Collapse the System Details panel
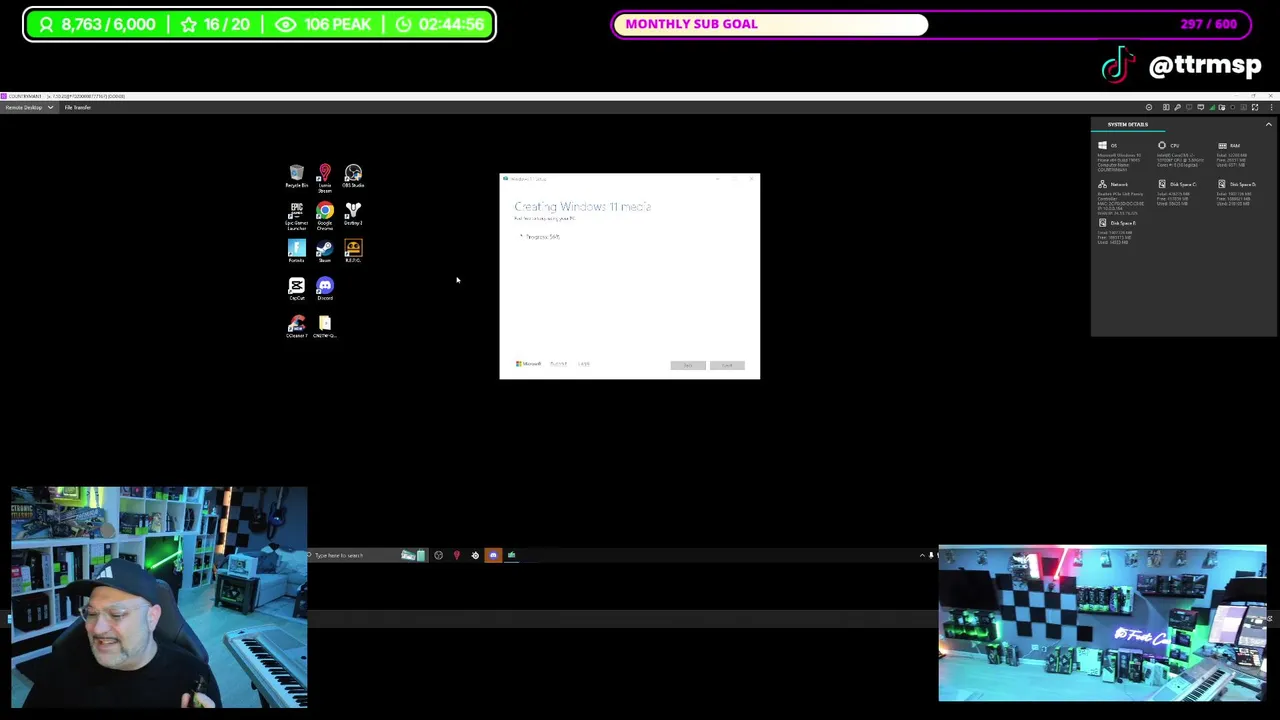The image size is (1280, 720). [x=1268, y=124]
